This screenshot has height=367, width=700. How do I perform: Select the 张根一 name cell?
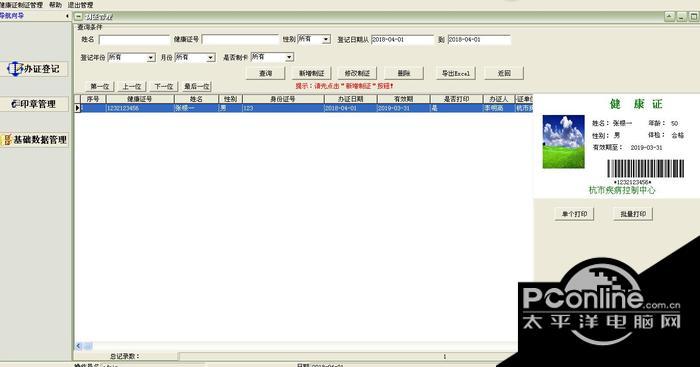(x=196, y=108)
